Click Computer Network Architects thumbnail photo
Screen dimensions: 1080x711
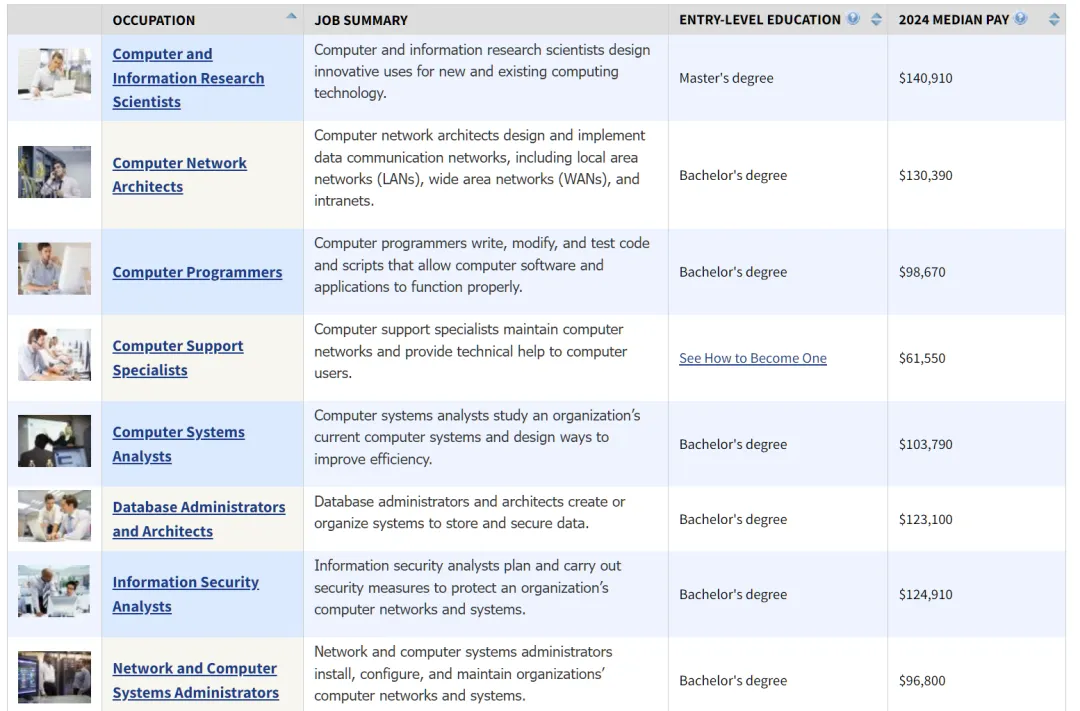click(x=54, y=172)
